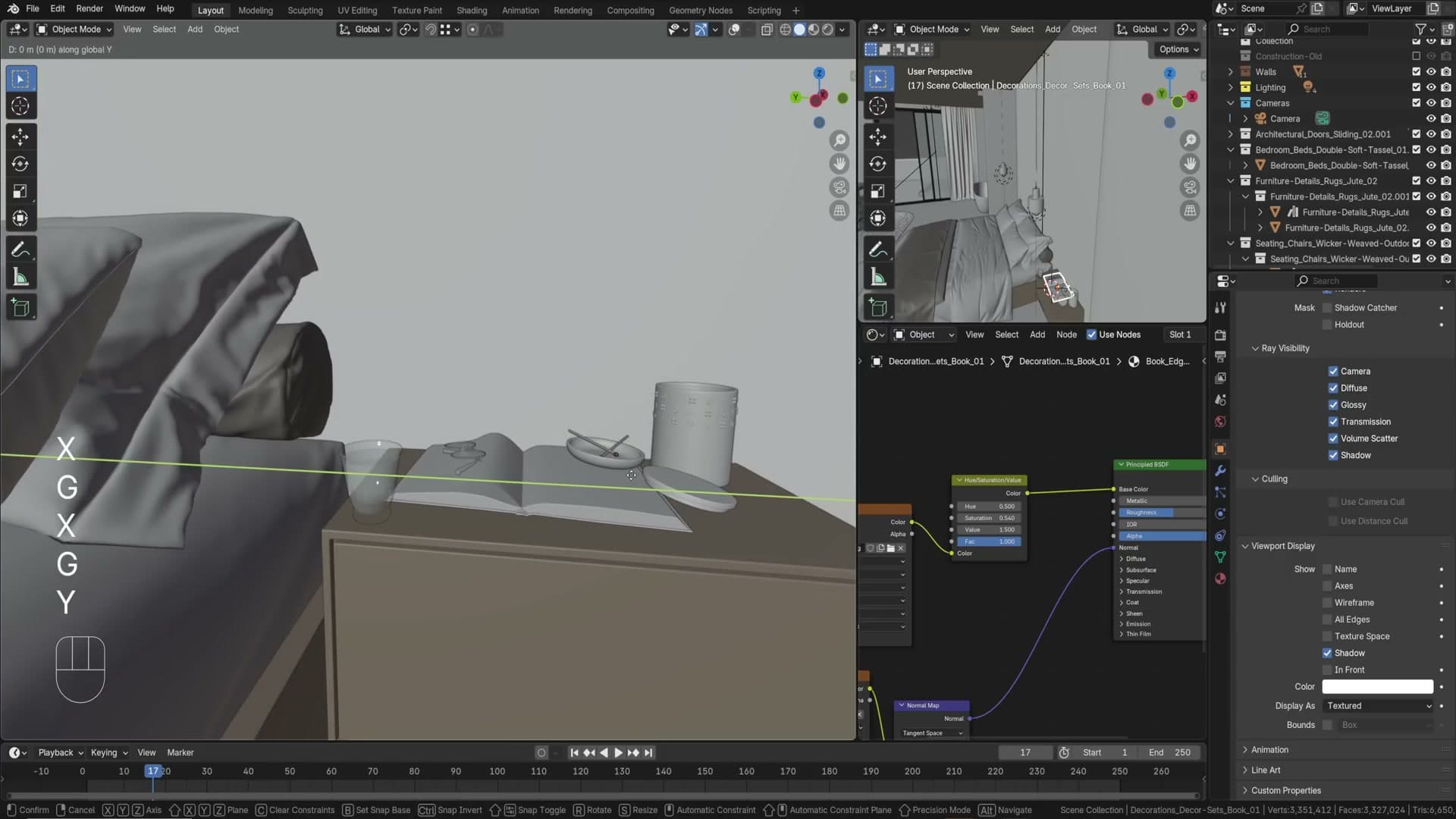Enable the Holdout checkbox
Viewport: 1456px width, 819px height.
coord(1327,325)
